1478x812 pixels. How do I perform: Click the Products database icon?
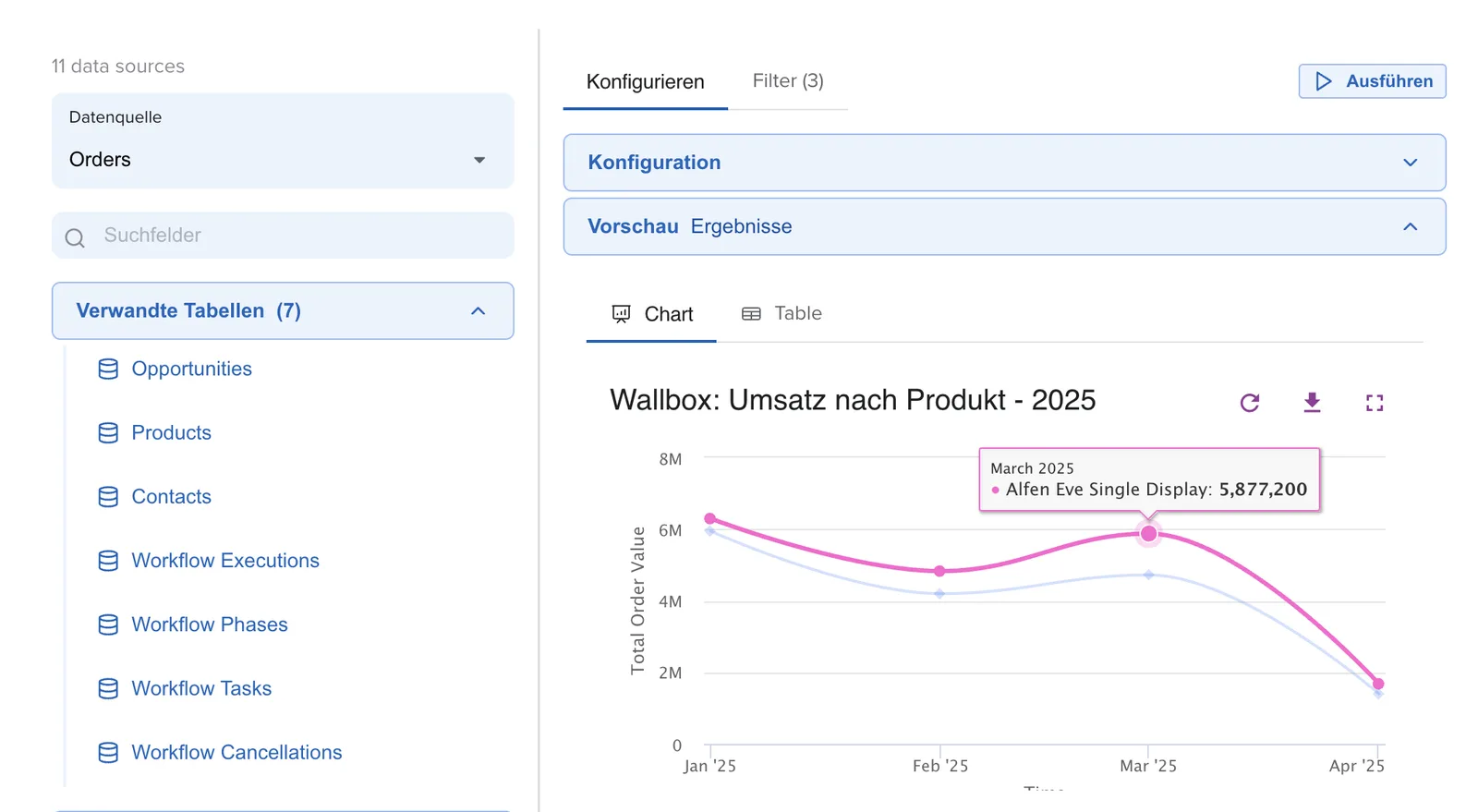pos(108,433)
